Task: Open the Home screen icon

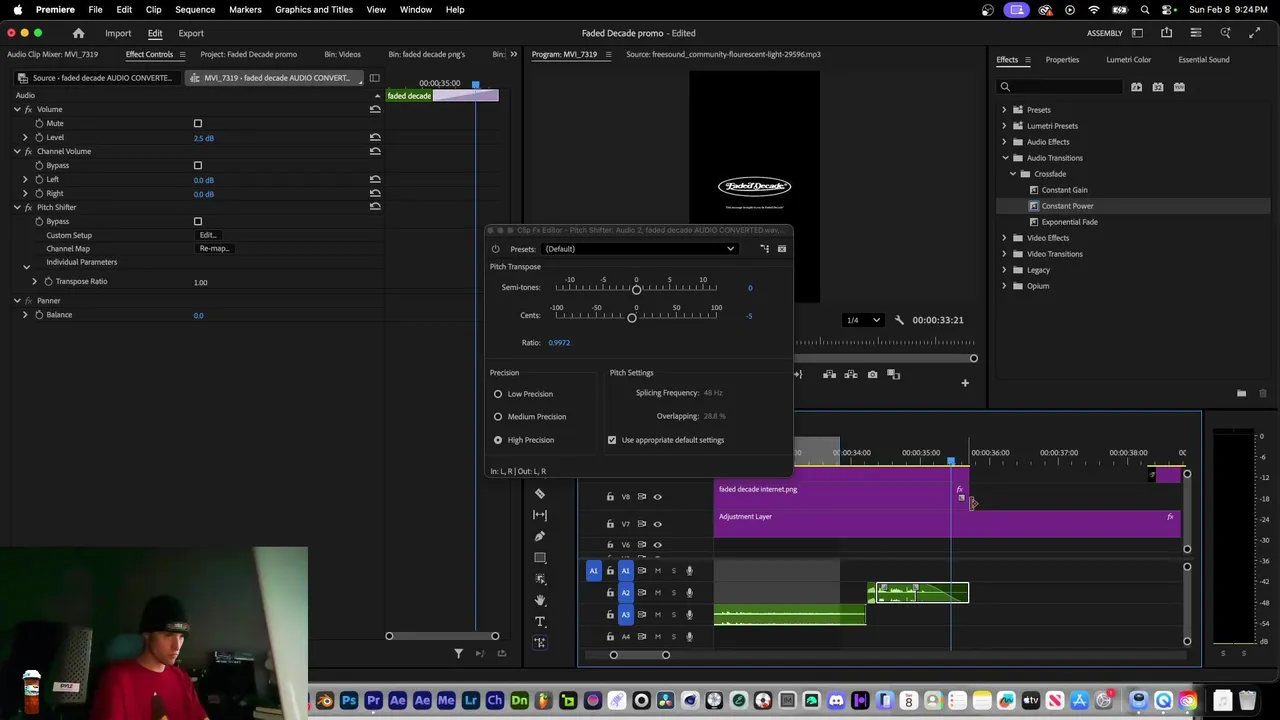Action: 78,33
